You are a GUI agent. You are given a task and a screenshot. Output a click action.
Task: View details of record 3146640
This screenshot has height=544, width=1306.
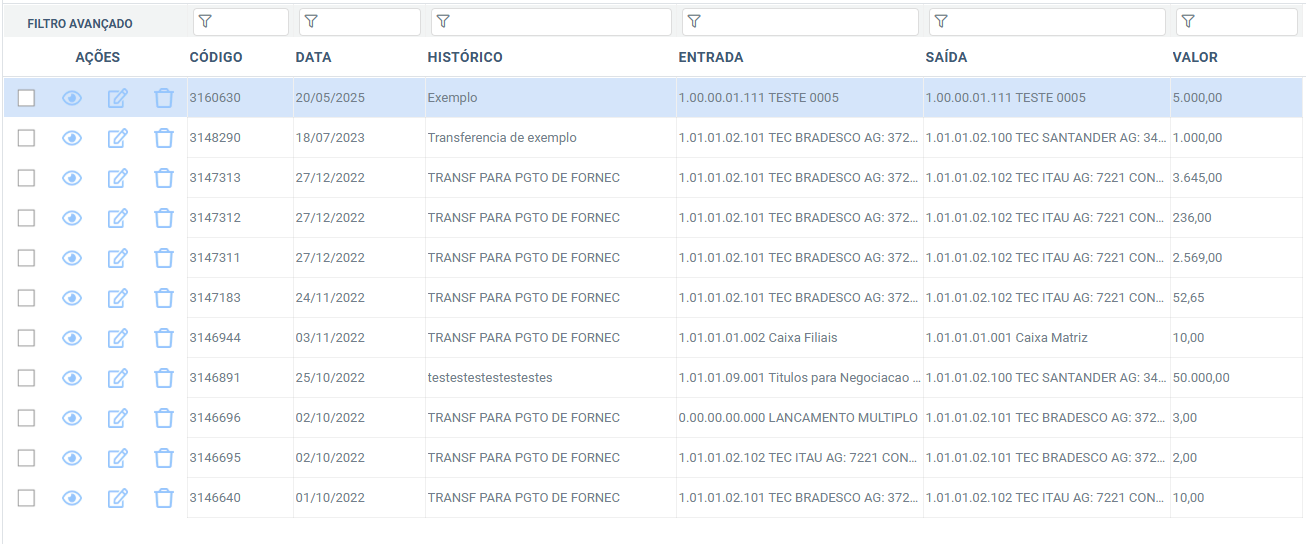click(x=72, y=498)
